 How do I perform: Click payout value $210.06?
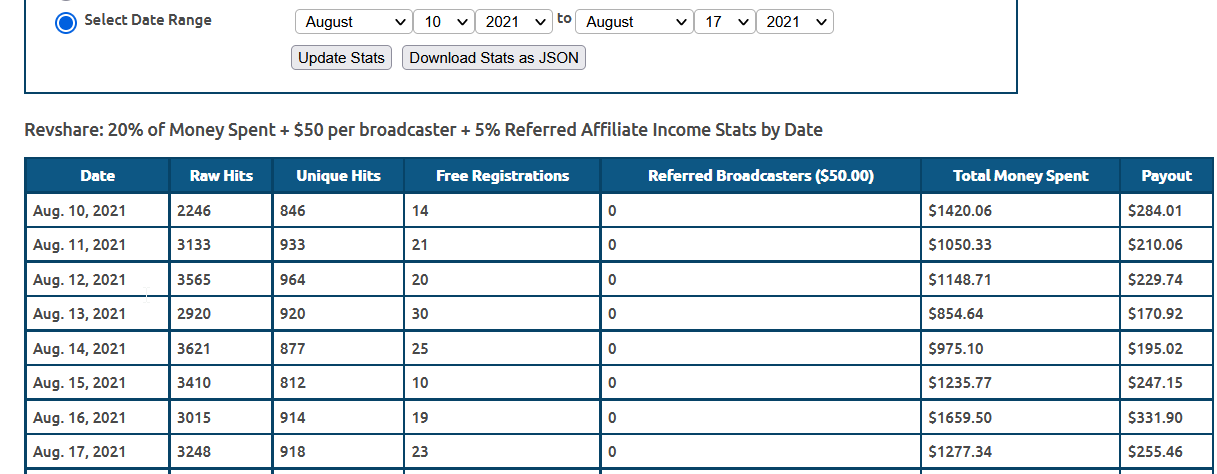click(1155, 245)
